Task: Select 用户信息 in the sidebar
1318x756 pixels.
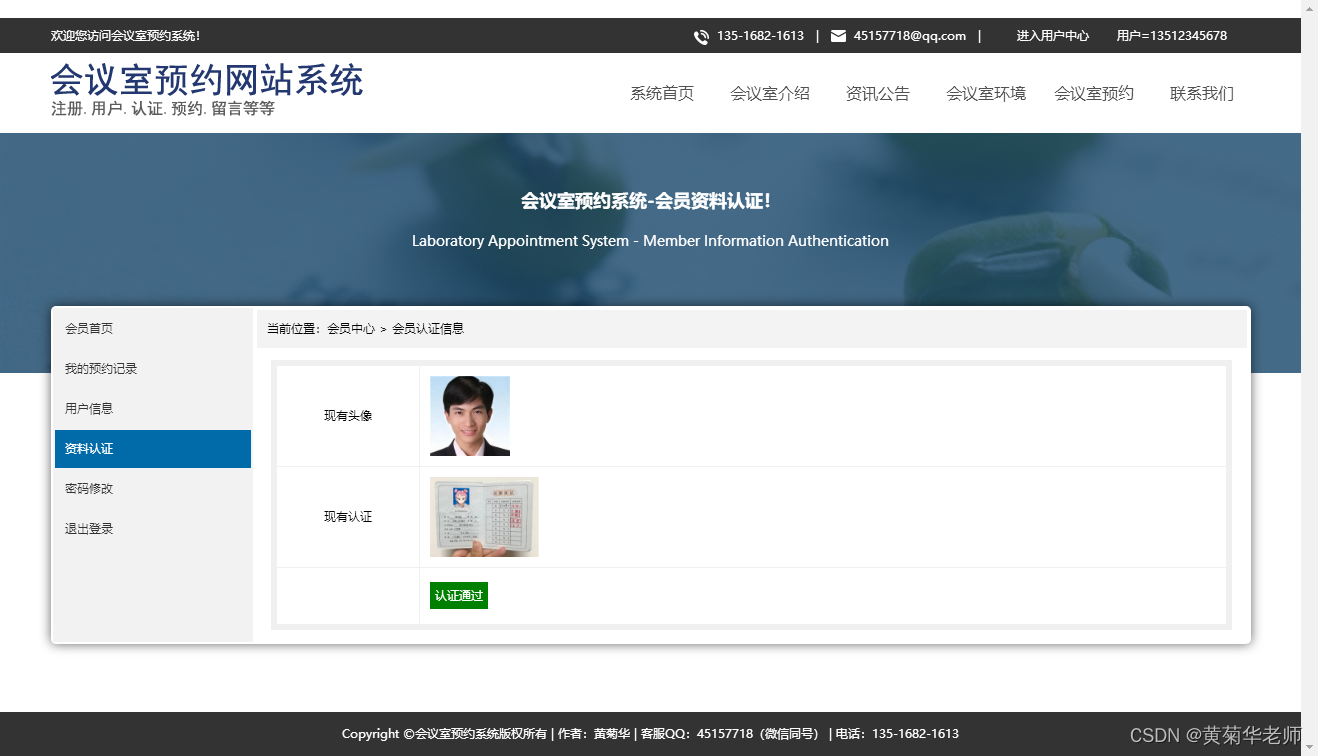Action: (x=87, y=408)
